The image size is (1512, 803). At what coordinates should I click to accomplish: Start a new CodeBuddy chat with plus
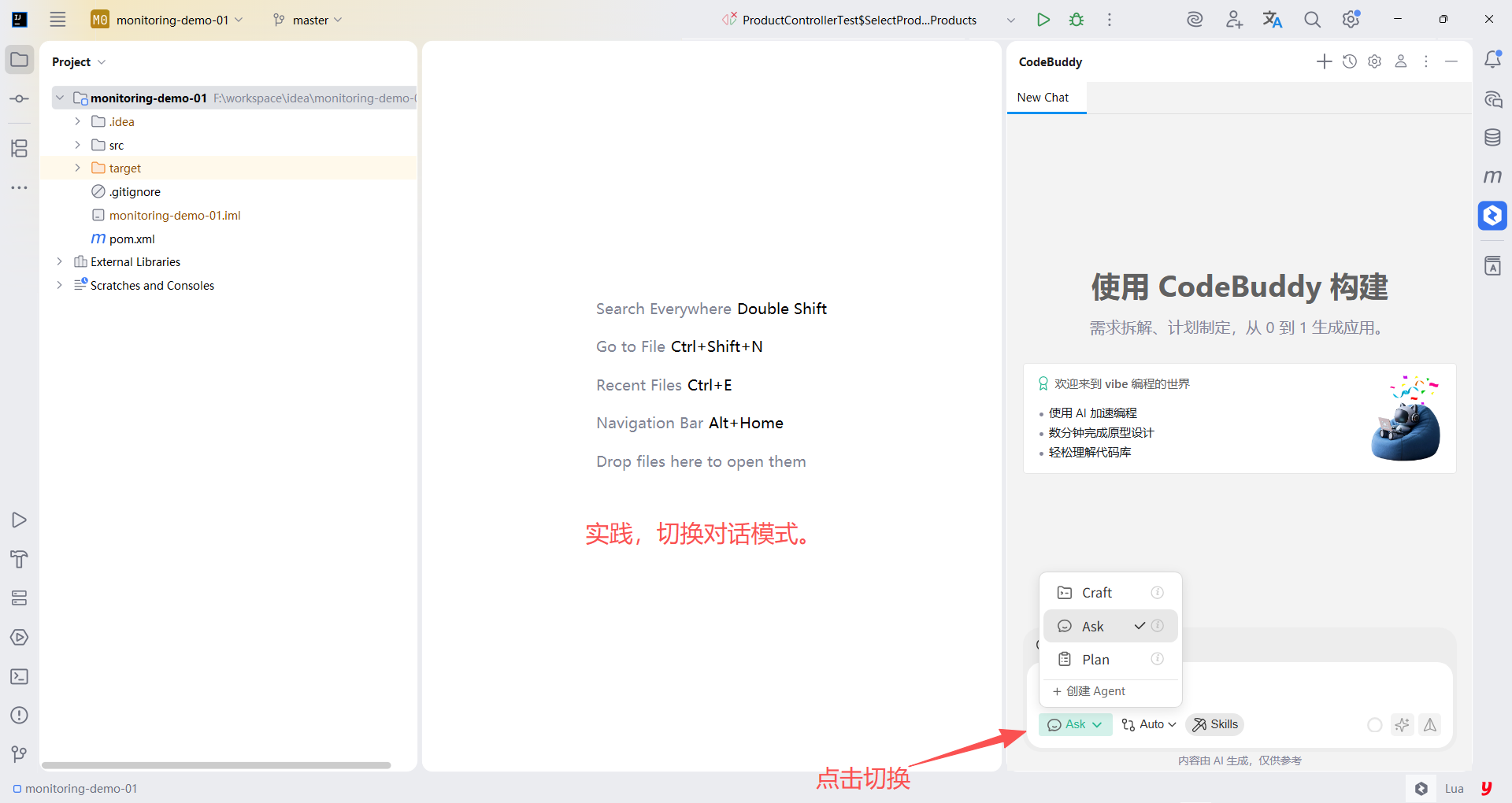pyautogui.click(x=1325, y=61)
